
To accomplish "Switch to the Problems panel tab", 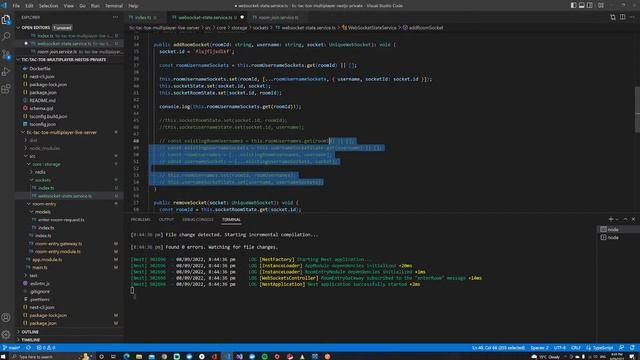I will click(x=140, y=220).
